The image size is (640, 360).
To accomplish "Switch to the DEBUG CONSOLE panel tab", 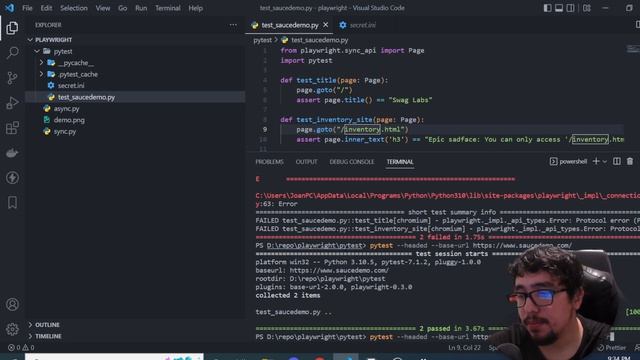I will (352, 162).
